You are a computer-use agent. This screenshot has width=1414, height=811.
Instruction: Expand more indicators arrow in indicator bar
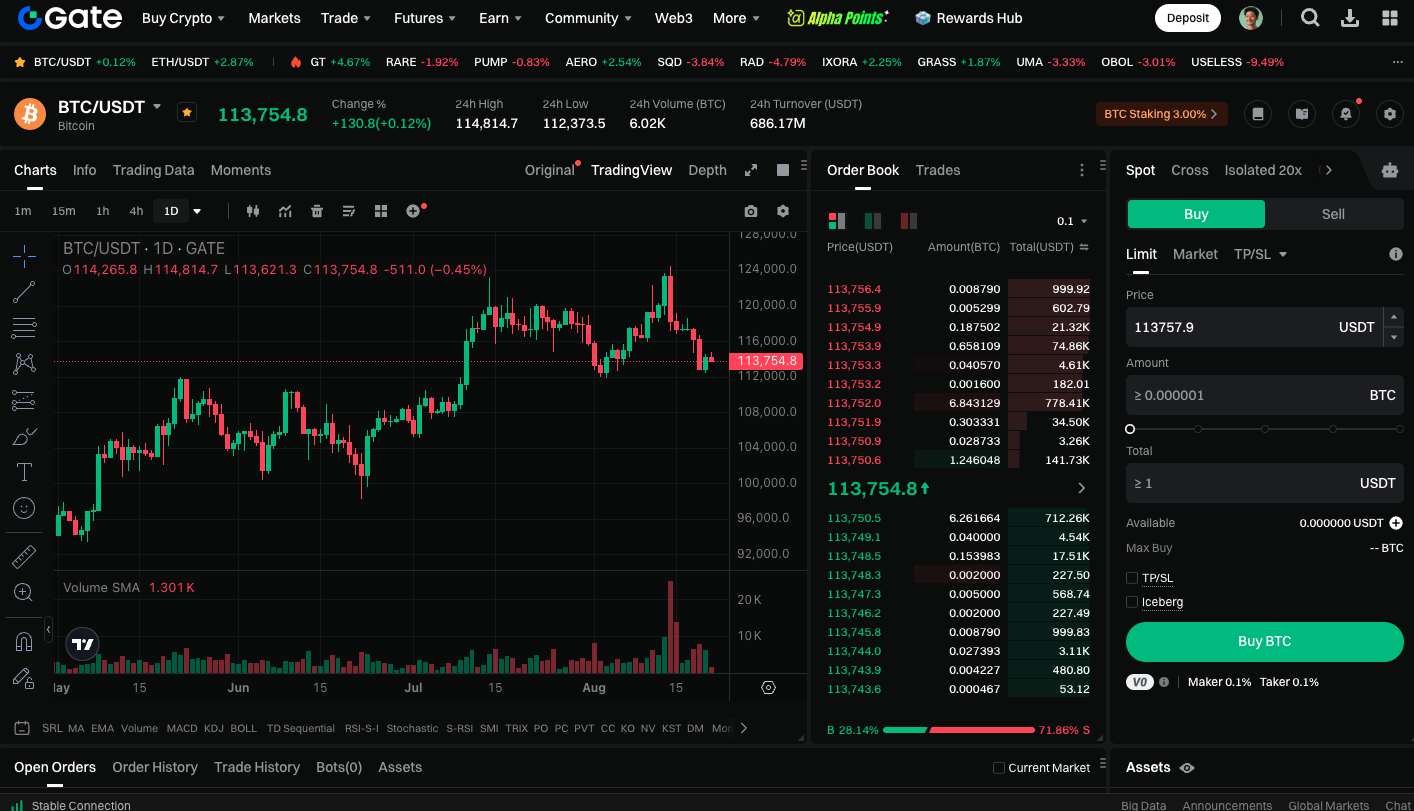(x=743, y=728)
